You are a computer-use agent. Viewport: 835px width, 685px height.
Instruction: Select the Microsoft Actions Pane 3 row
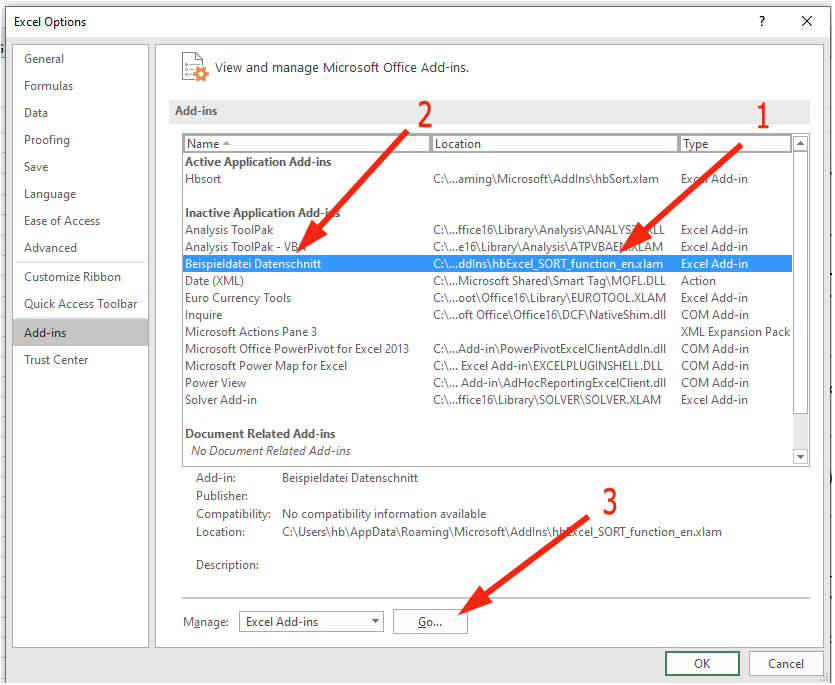pyautogui.click(x=487, y=332)
